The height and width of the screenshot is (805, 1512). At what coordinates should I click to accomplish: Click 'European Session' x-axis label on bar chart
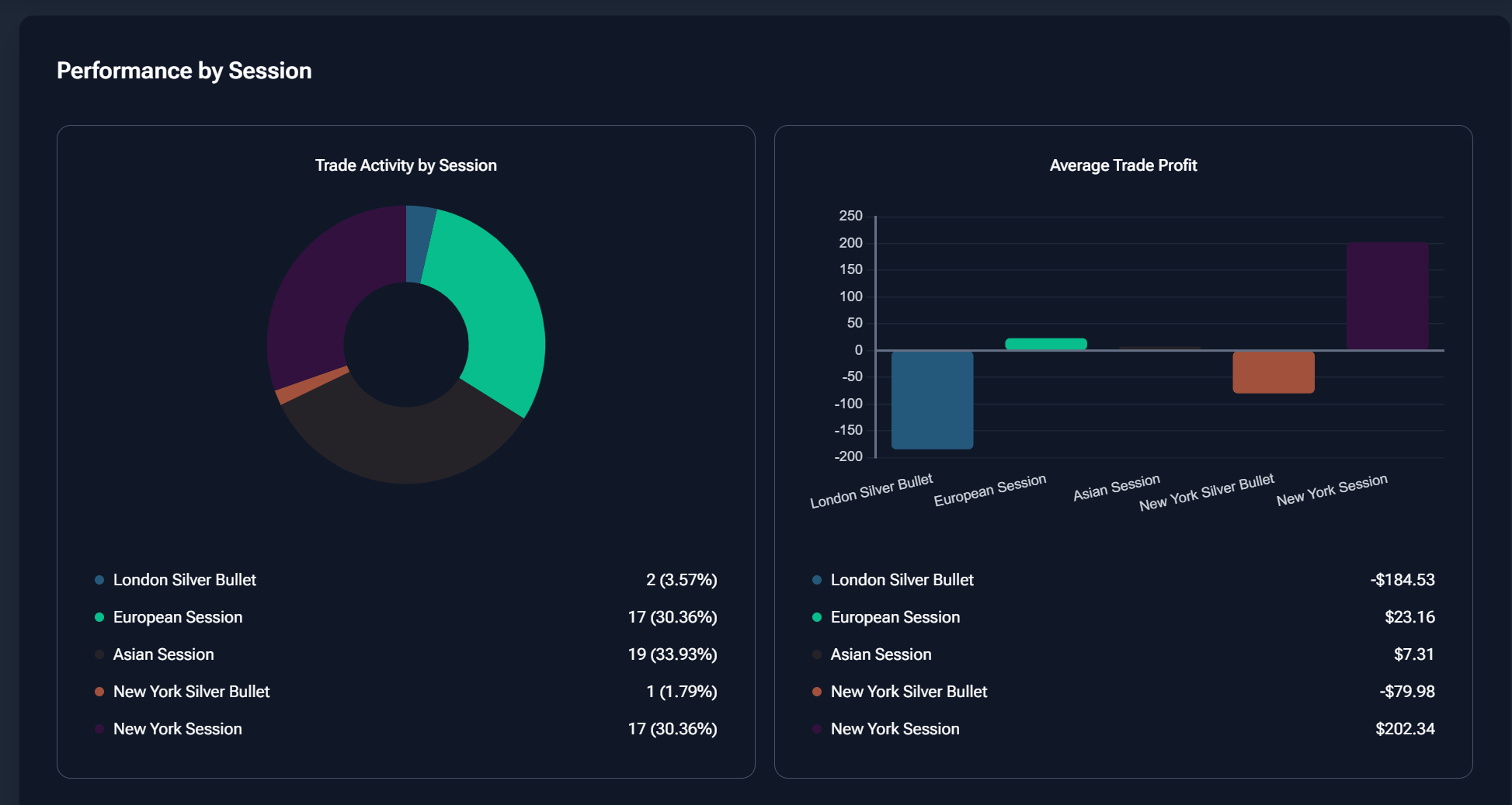coord(990,491)
